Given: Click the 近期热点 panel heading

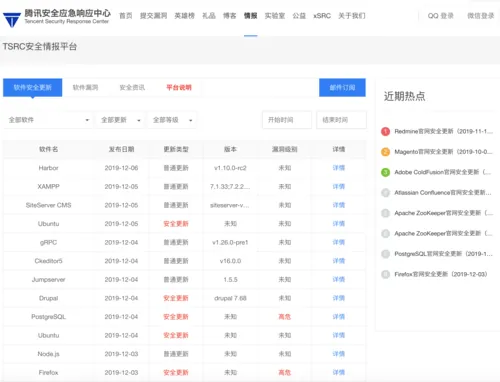Looking at the screenshot, I should (x=404, y=96).
